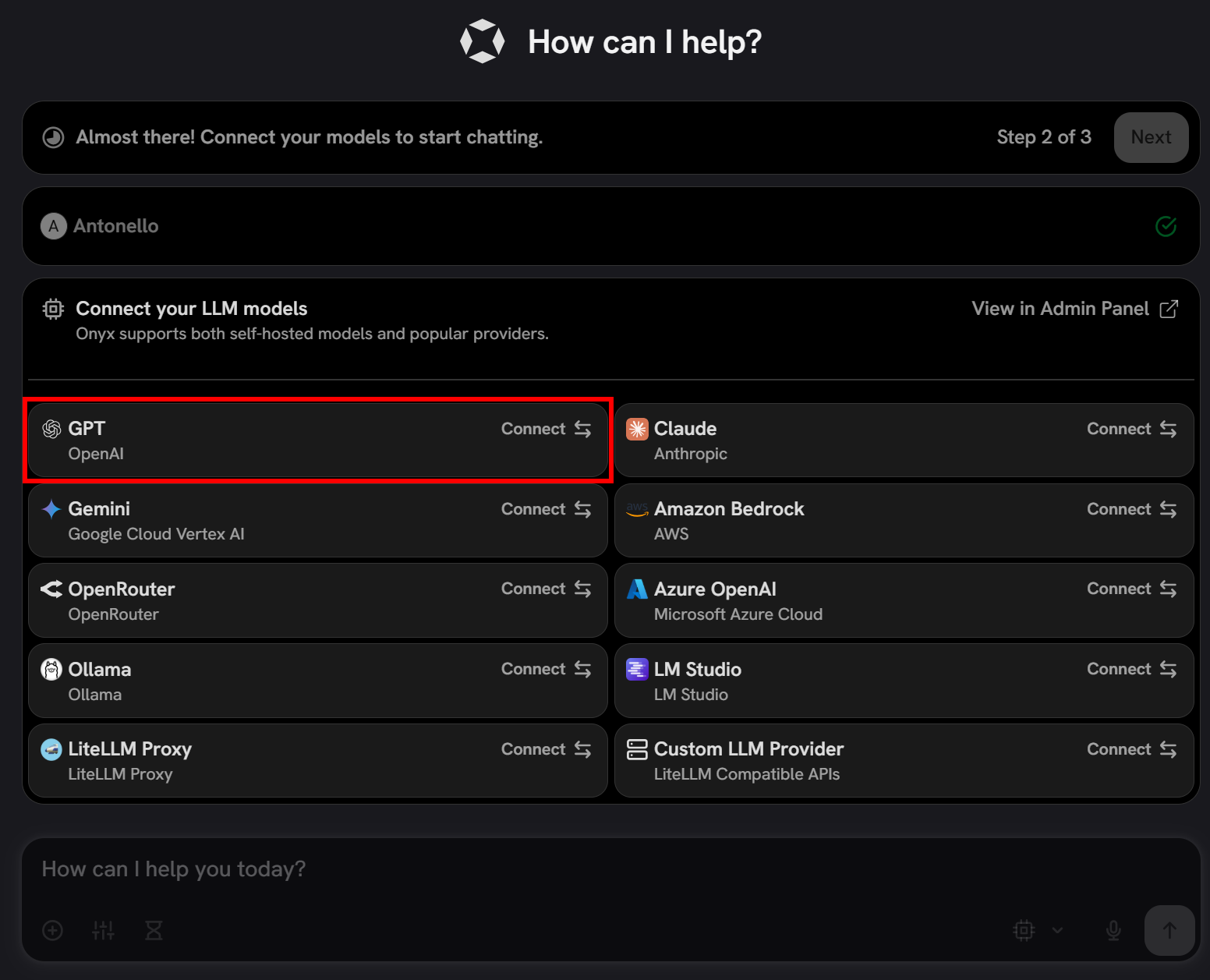
Task: Click the 'Google Cloud Vertex AI' subtitle
Action: [156, 534]
